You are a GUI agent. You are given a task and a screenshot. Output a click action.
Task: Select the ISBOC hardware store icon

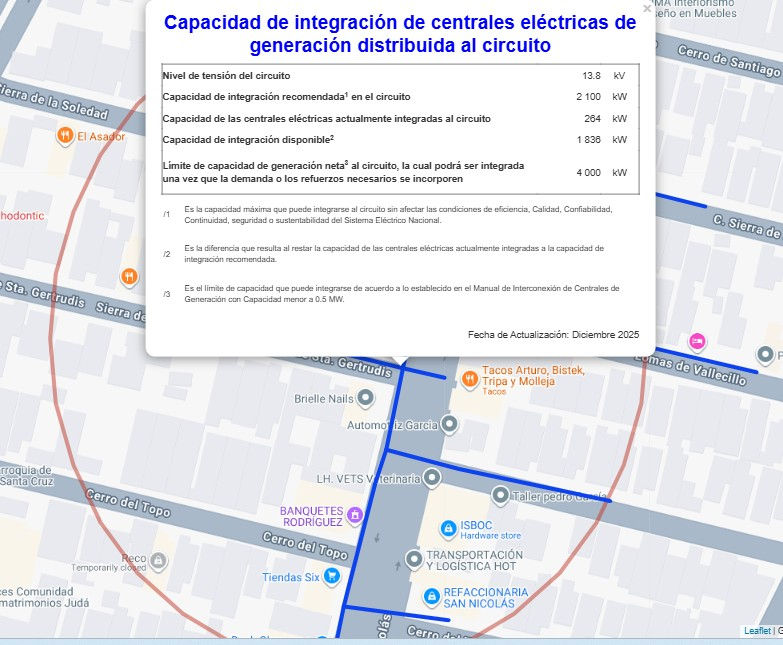tap(448, 529)
